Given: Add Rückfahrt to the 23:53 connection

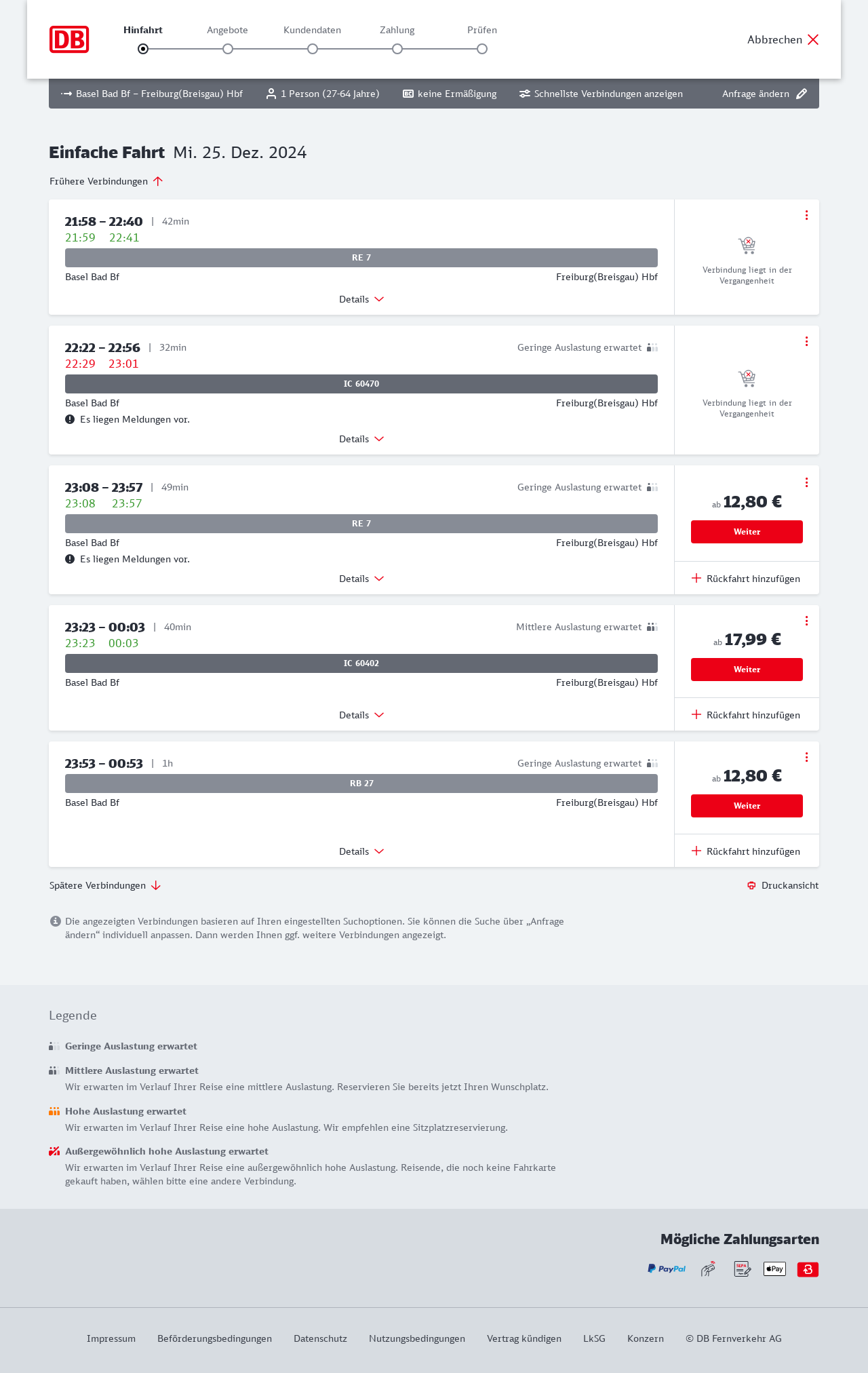Looking at the screenshot, I should 747,851.
